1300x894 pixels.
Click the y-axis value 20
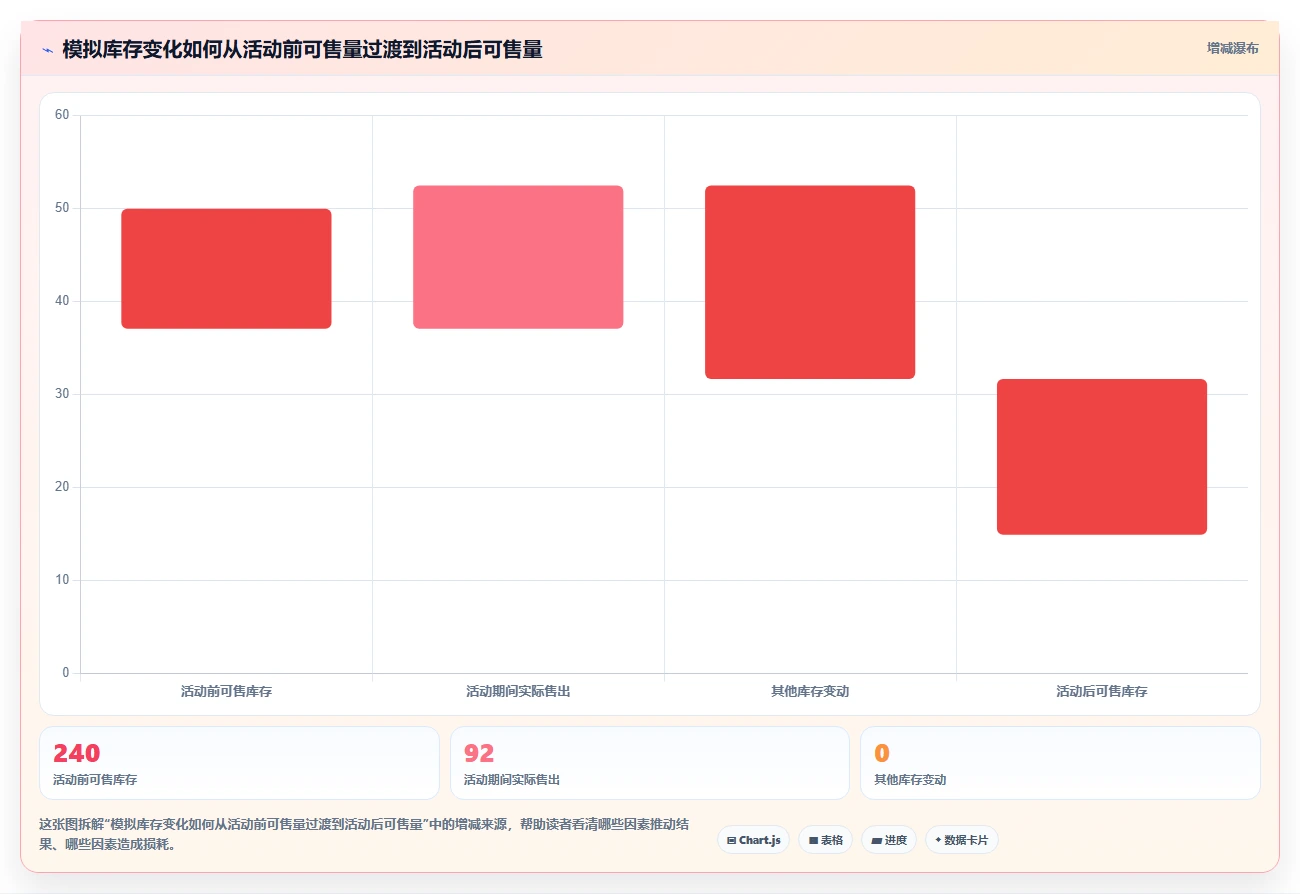tap(62, 487)
